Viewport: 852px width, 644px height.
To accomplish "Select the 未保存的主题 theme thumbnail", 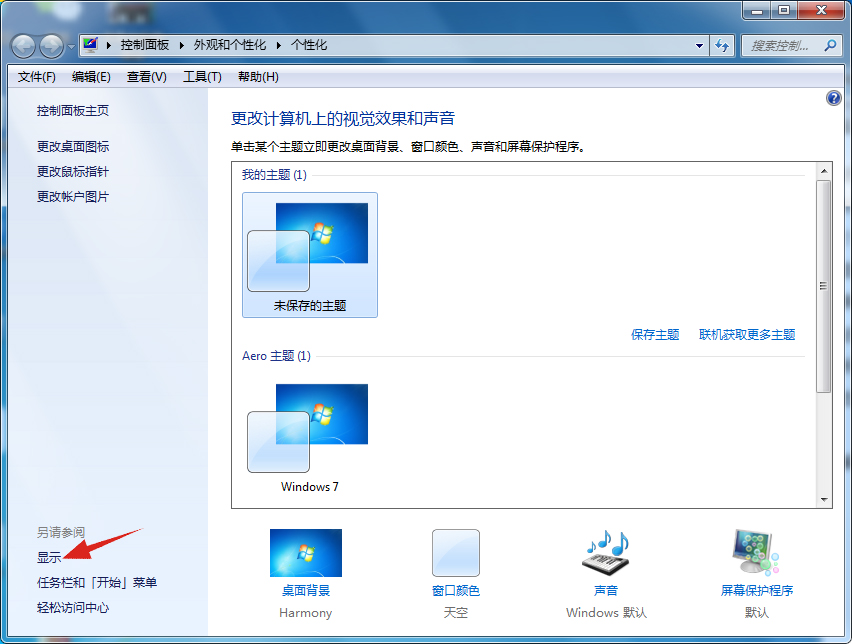I will click(310, 255).
